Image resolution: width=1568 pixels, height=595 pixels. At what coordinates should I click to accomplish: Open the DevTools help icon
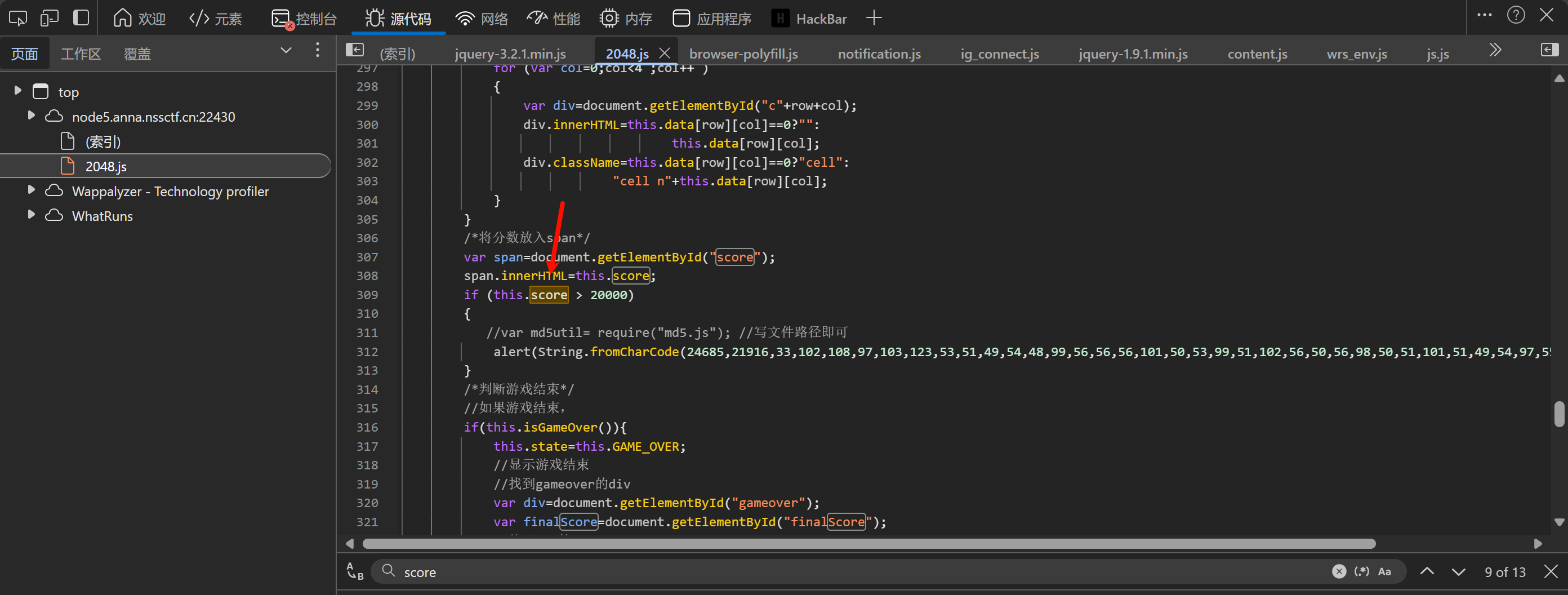click(x=1516, y=15)
